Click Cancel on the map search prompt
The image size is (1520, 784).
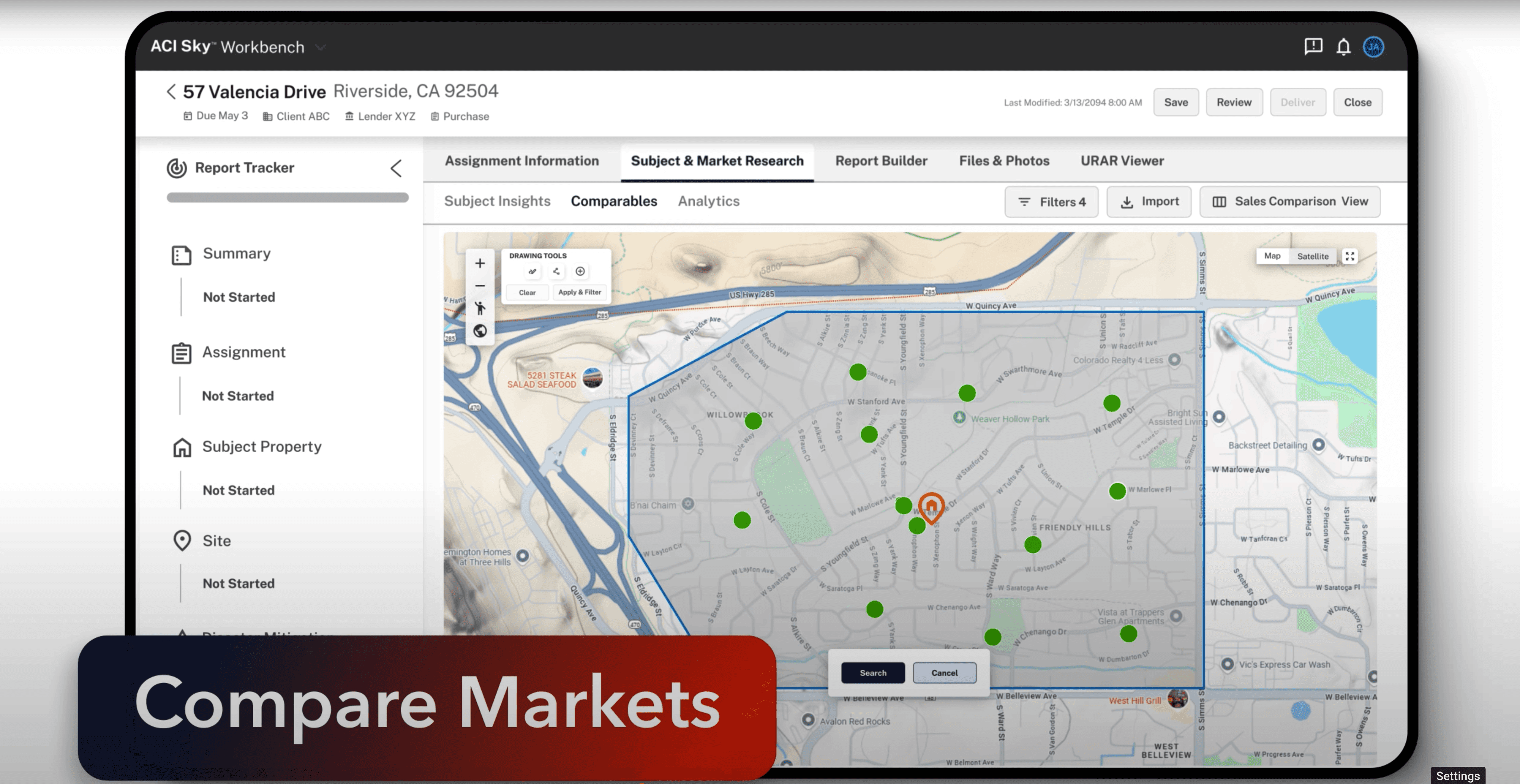944,673
